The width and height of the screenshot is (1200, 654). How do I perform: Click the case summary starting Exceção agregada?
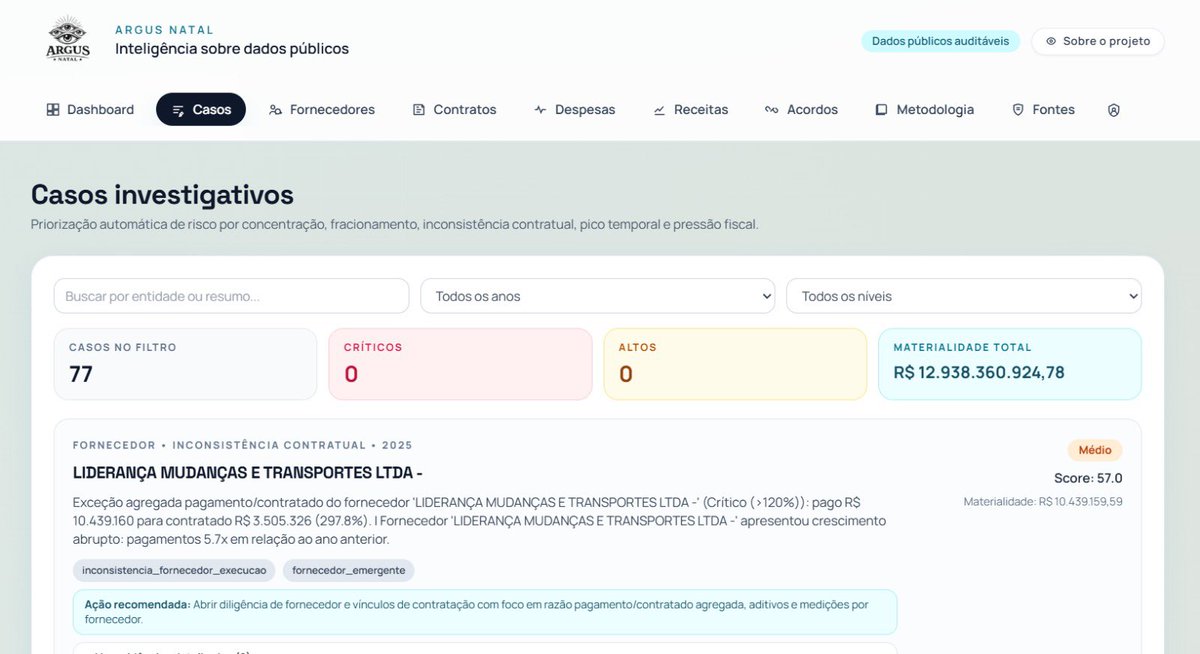click(481, 521)
